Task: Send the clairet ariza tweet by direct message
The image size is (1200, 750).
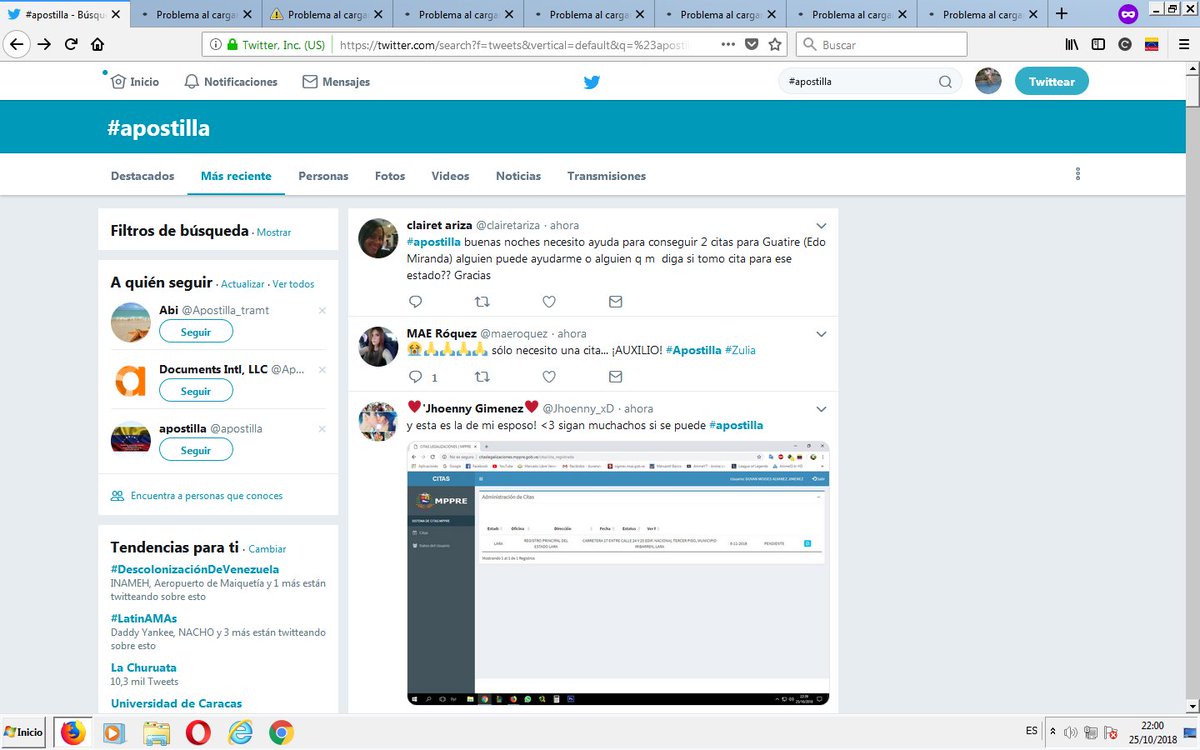Action: click(615, 301)
